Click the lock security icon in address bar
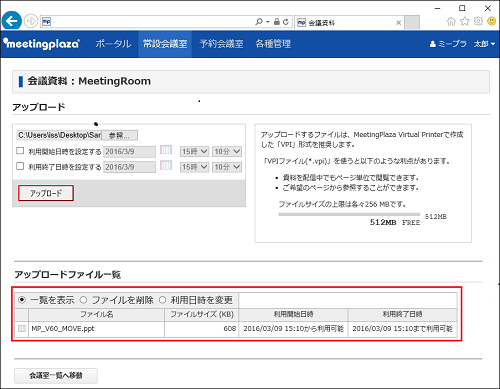 [x=277, y=22]
